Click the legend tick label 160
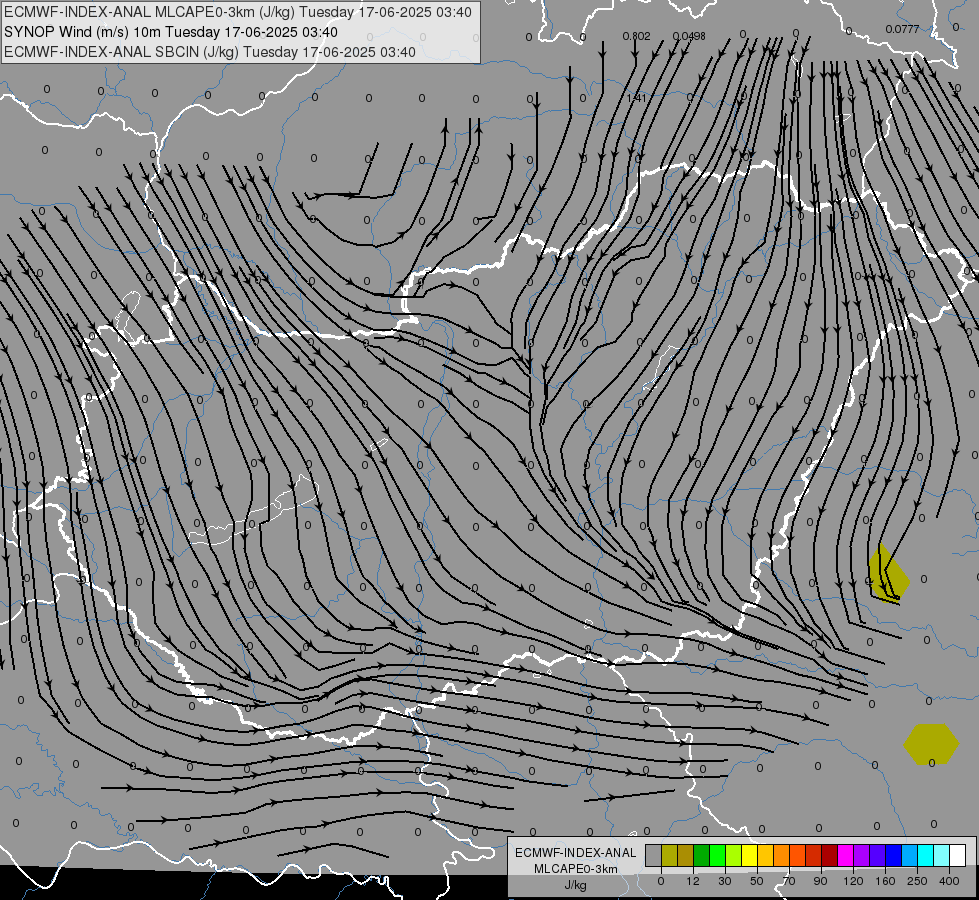This screenshot has width=979, height=900. coord(885,881)
